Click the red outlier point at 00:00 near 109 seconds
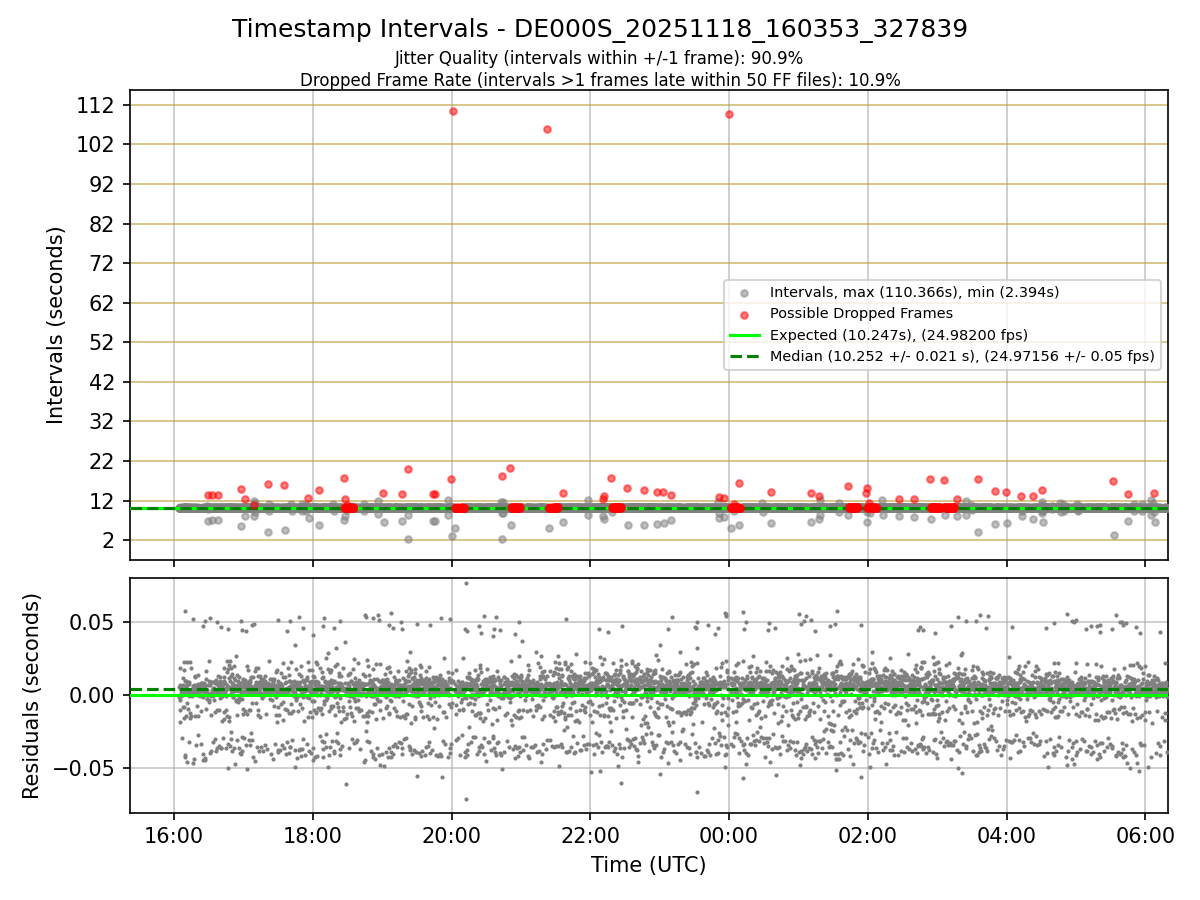Screen dimensions: 1200x900 [x=729, y=114]
